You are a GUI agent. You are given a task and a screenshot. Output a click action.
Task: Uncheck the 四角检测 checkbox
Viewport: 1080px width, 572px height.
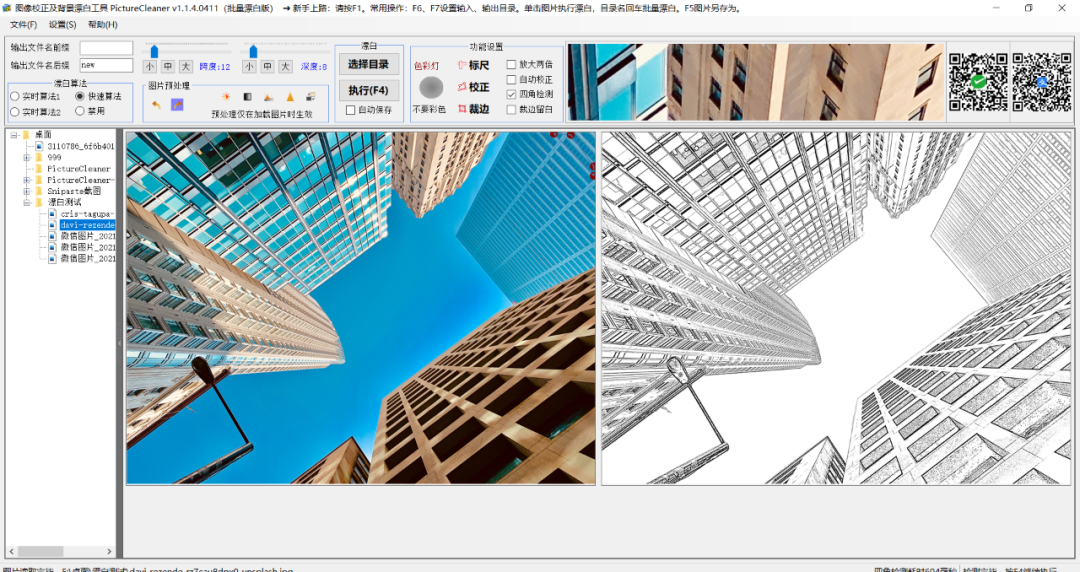512,94
